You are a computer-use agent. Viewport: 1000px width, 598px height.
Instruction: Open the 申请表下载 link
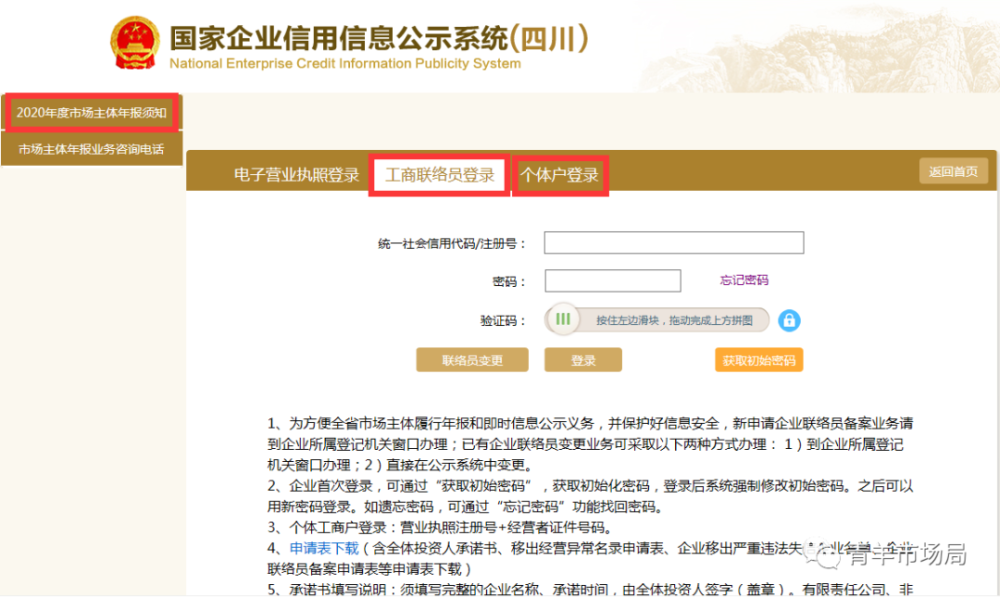point(324,548)
